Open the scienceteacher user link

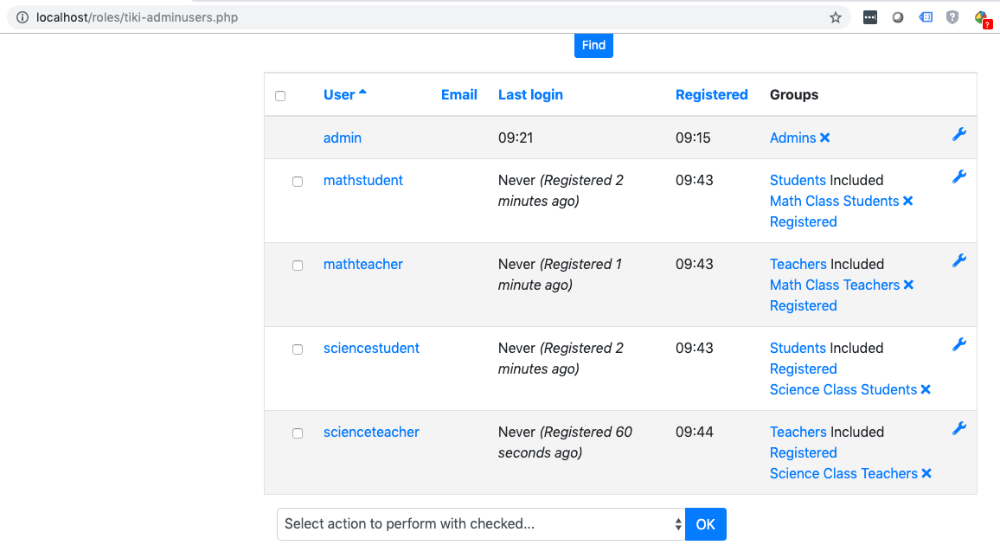pos(371,432)
